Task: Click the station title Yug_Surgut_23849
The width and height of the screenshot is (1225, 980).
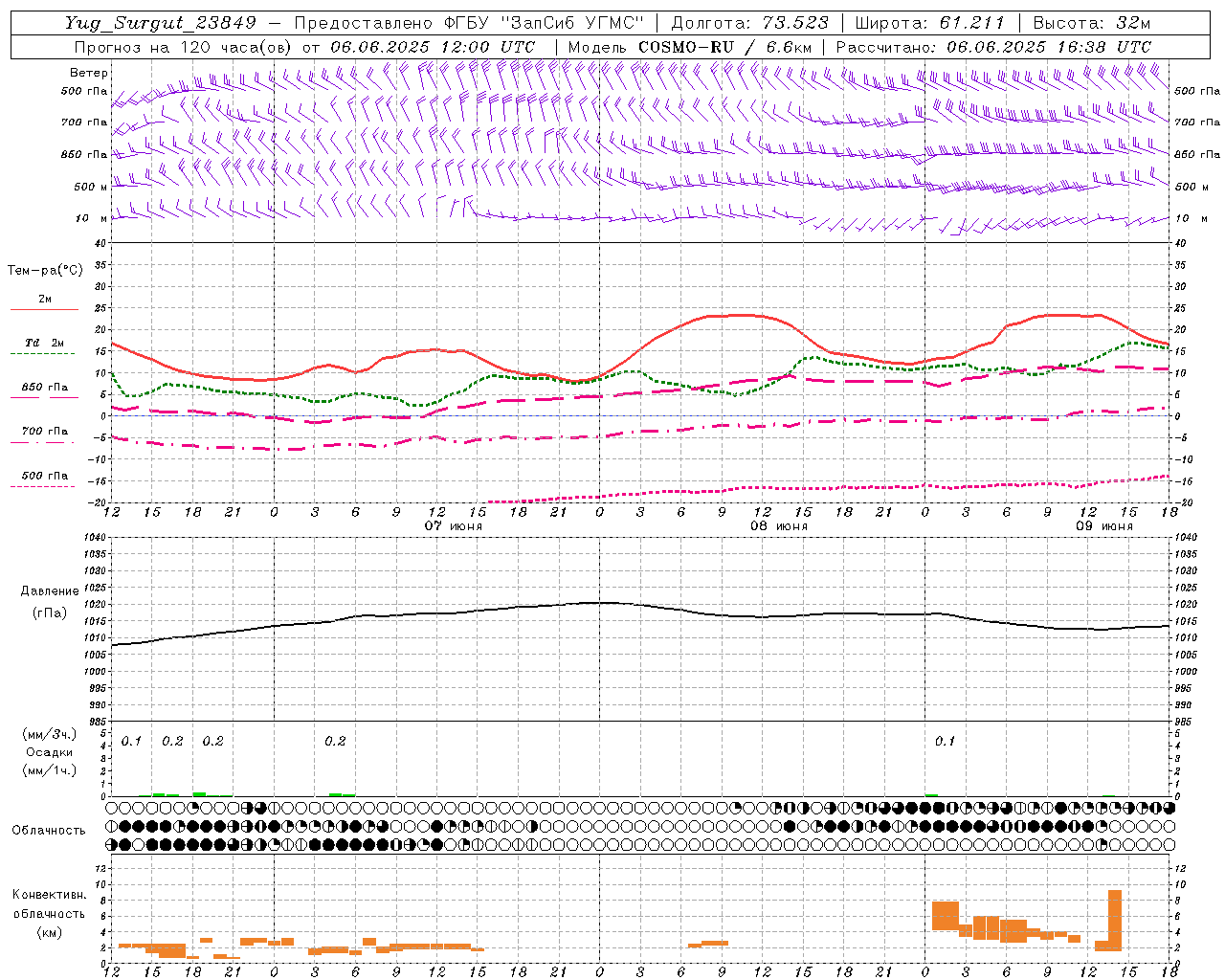Action: point(162,23)
